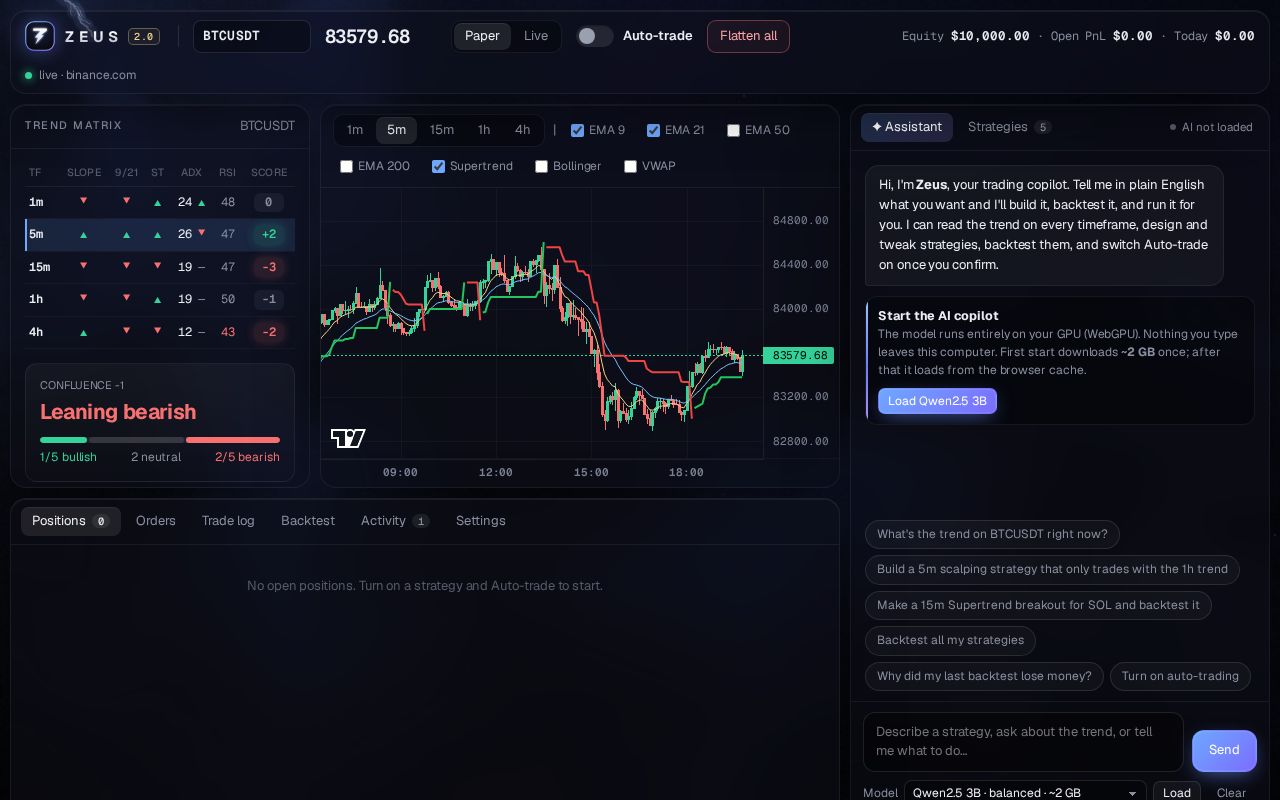Set chart timeframe to 1m
The image size is (1280, 800).
(355, 130)
